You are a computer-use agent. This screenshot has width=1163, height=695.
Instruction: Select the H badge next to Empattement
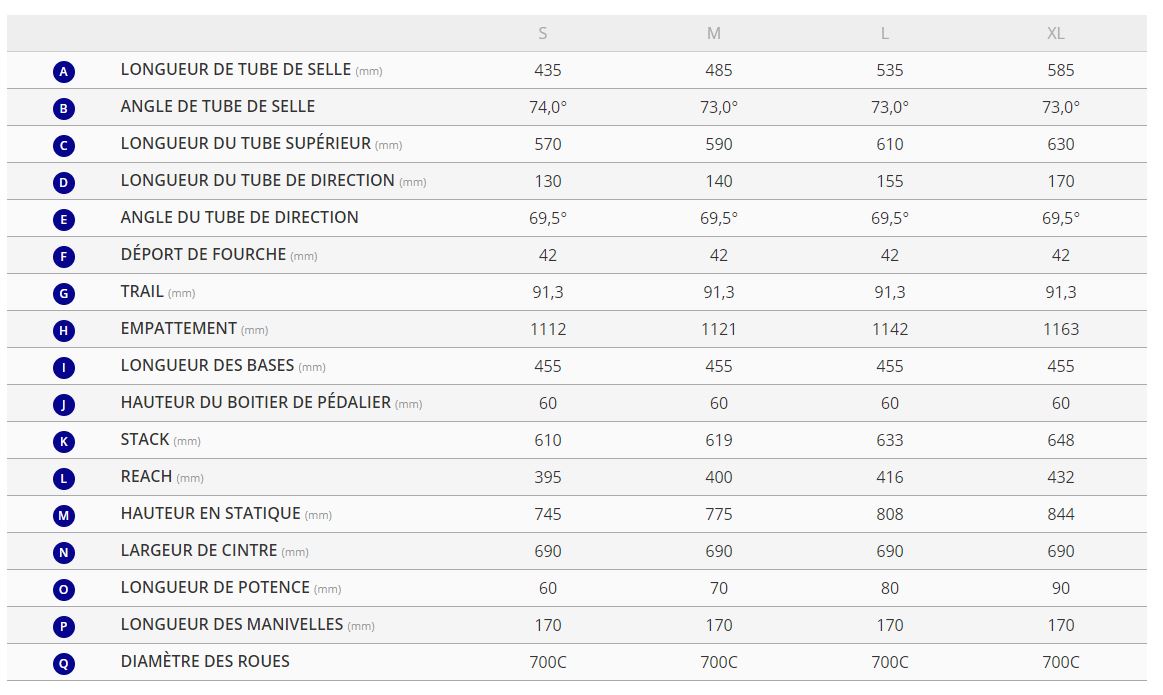(x=63, y=331)
